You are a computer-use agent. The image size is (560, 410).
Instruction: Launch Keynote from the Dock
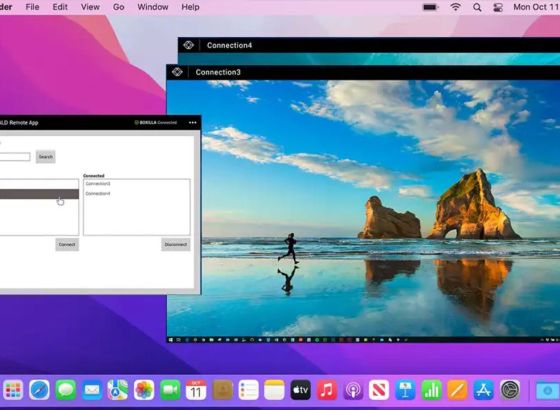[x=405, y=390]
